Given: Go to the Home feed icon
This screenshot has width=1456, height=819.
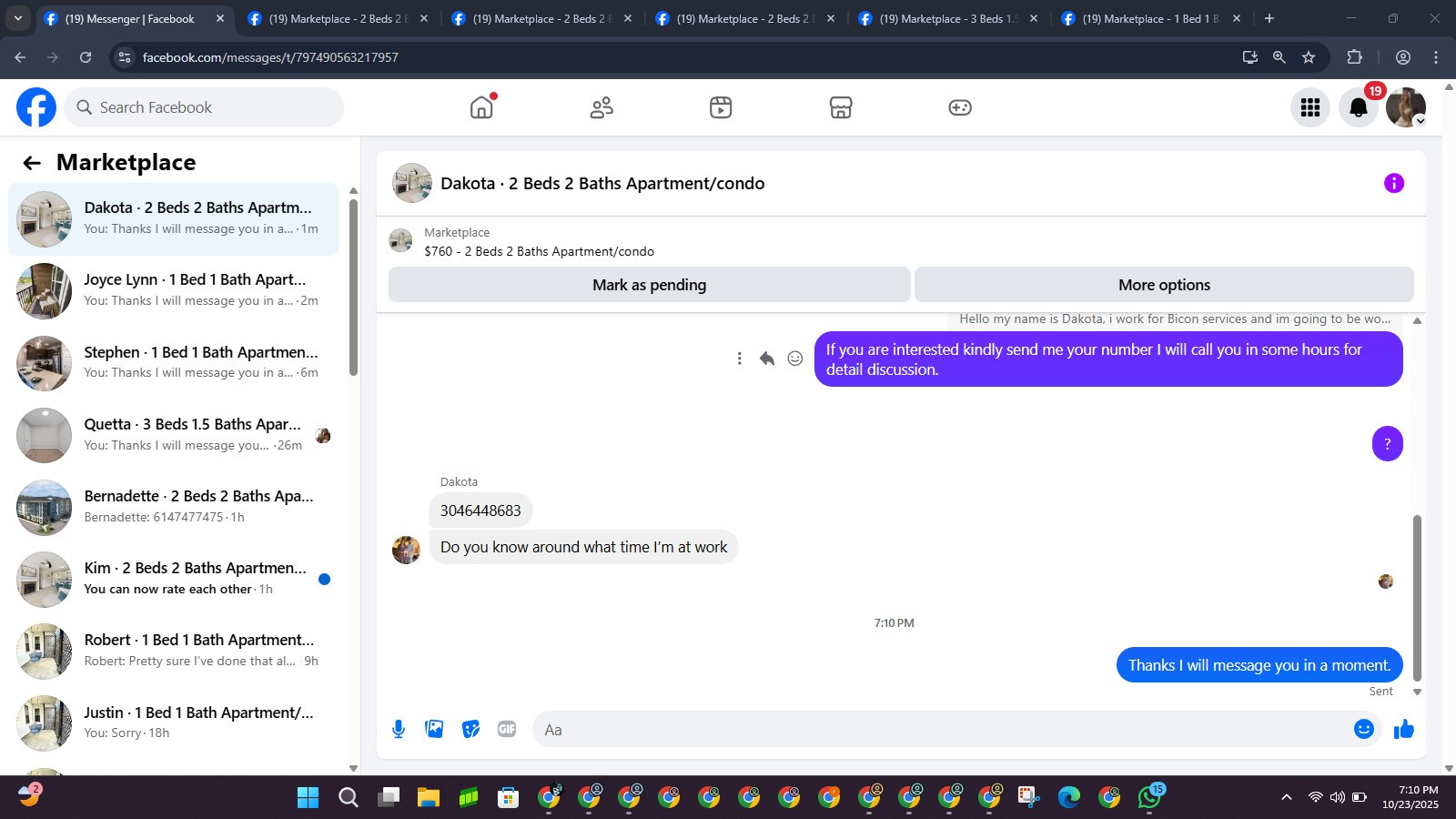Looking at the screenshot, I should click(x=481, y=107).
